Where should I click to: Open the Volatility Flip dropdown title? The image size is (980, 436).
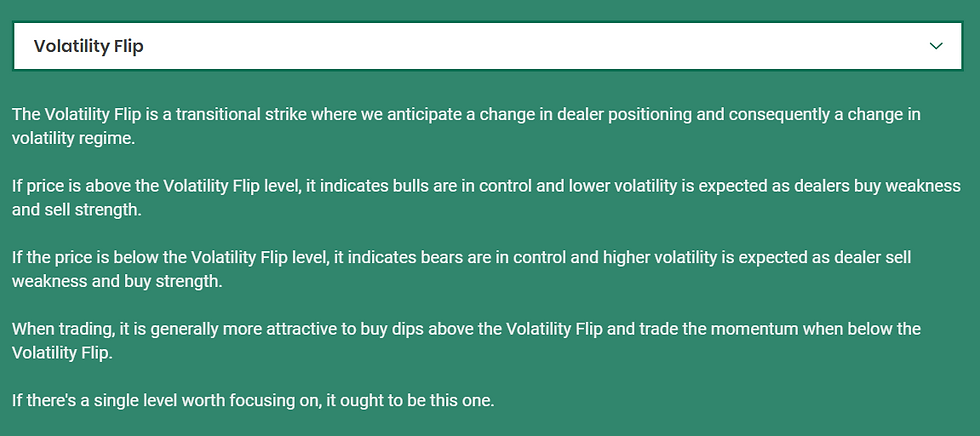(89, 46)
